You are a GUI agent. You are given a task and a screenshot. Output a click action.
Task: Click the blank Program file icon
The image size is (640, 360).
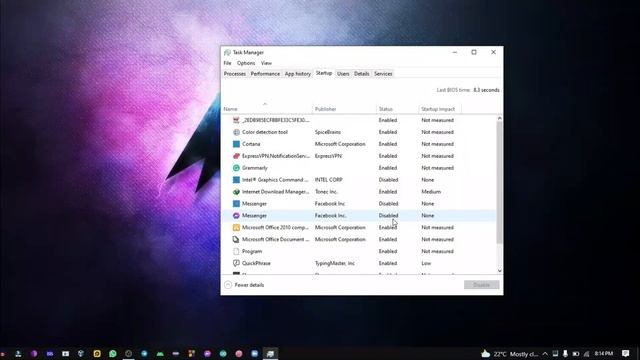click(x=236, y=251)
